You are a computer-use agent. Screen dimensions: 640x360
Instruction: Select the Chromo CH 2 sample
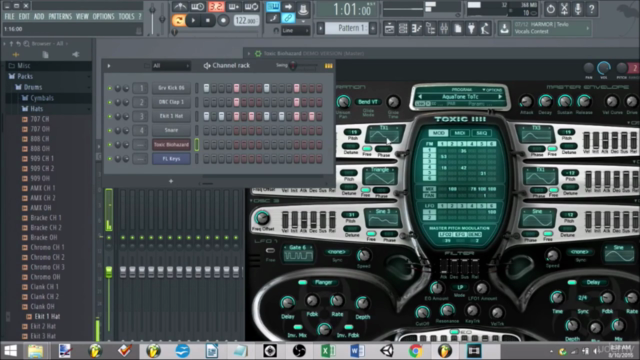click(47, 258)
